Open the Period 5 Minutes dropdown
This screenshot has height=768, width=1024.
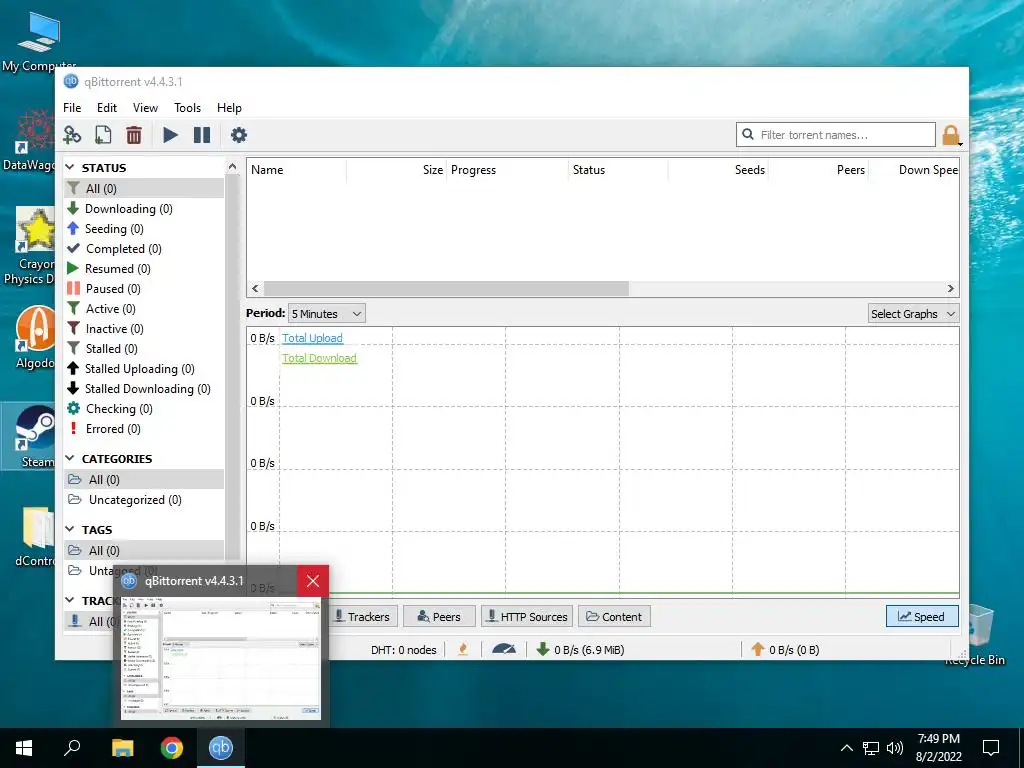coord(327,313)
